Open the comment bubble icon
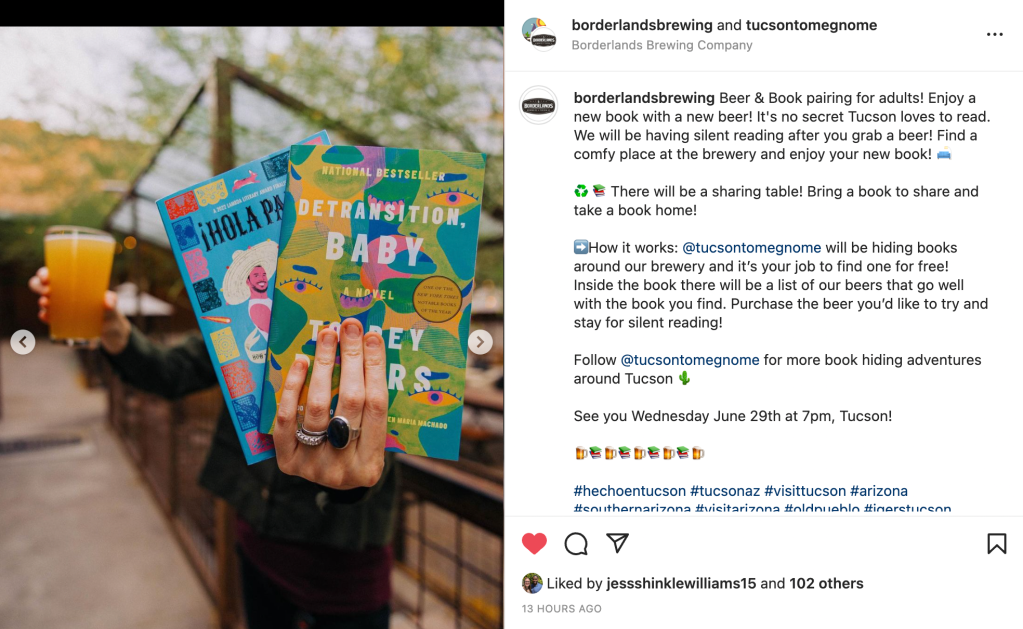Viewport: 1023px width, 629px height. (x=576, y=544)
